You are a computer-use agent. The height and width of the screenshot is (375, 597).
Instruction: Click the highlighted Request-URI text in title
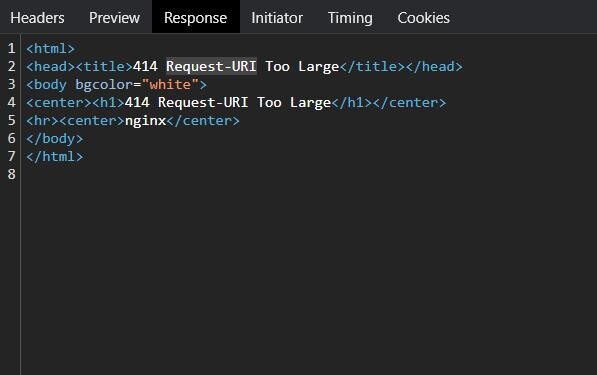coord(211,66)
